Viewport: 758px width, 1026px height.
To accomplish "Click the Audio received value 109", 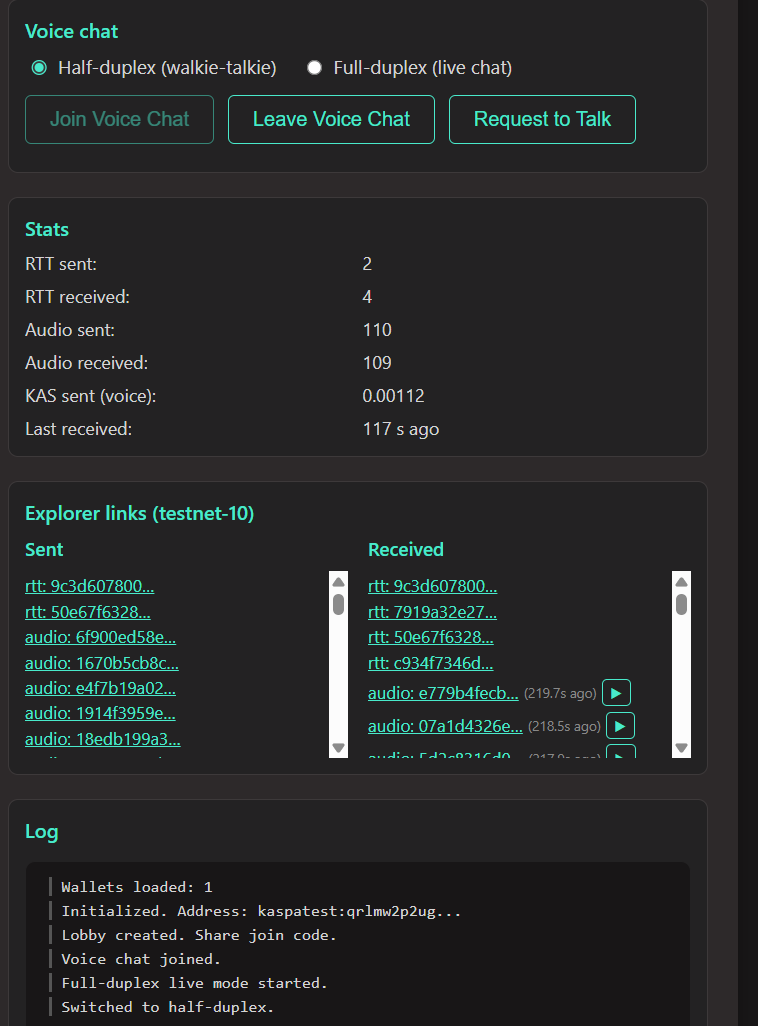I will tap(377, 363).
